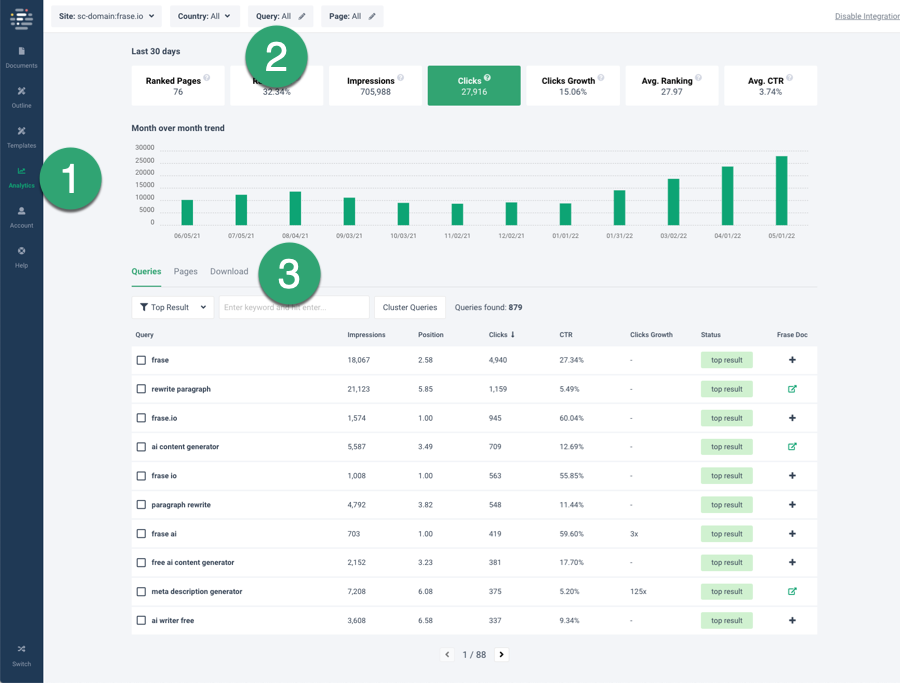Select the rewrite paragraph checkbox

tap(141, 389)
